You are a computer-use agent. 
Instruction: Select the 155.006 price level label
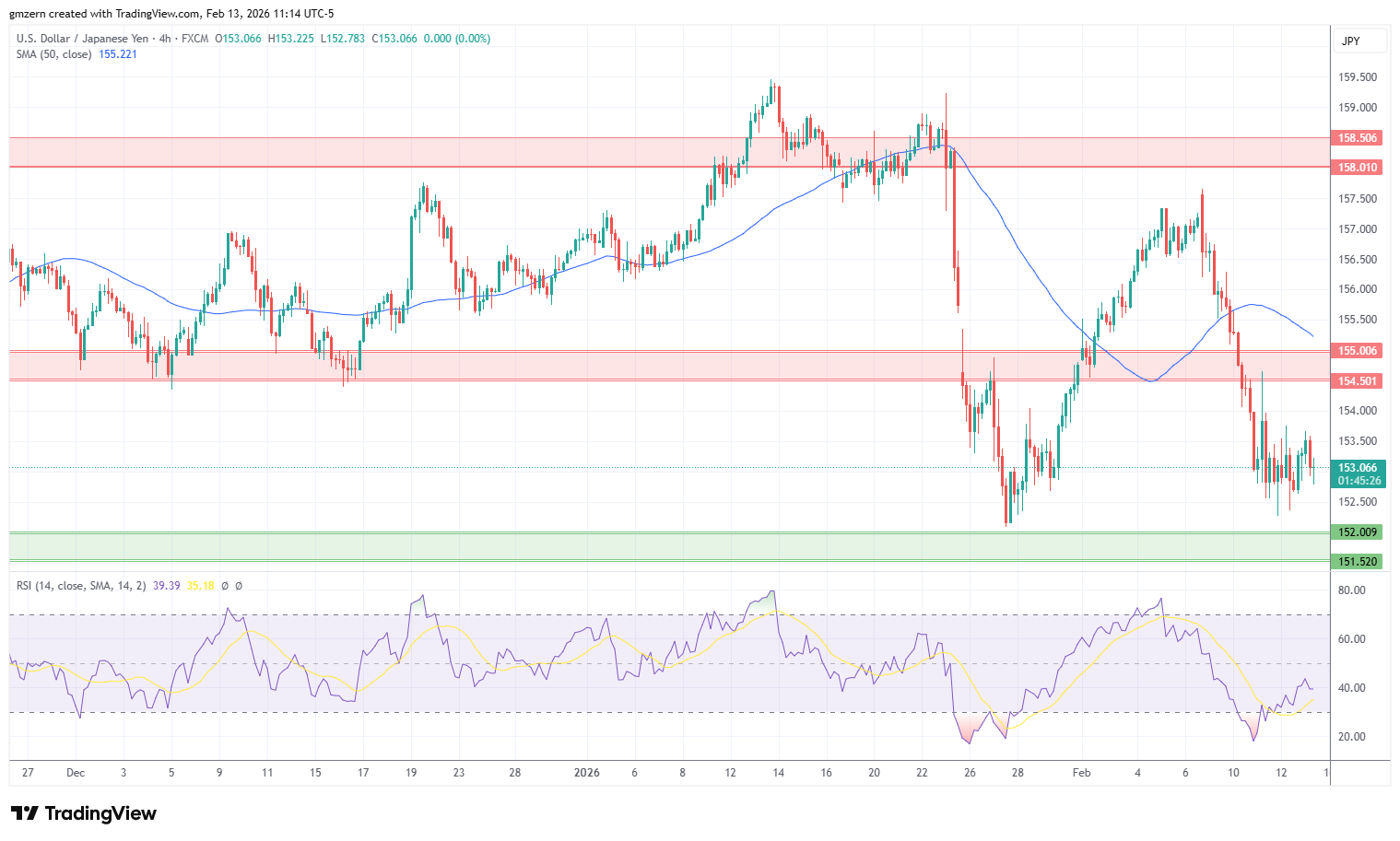(x=1358, y=351)
